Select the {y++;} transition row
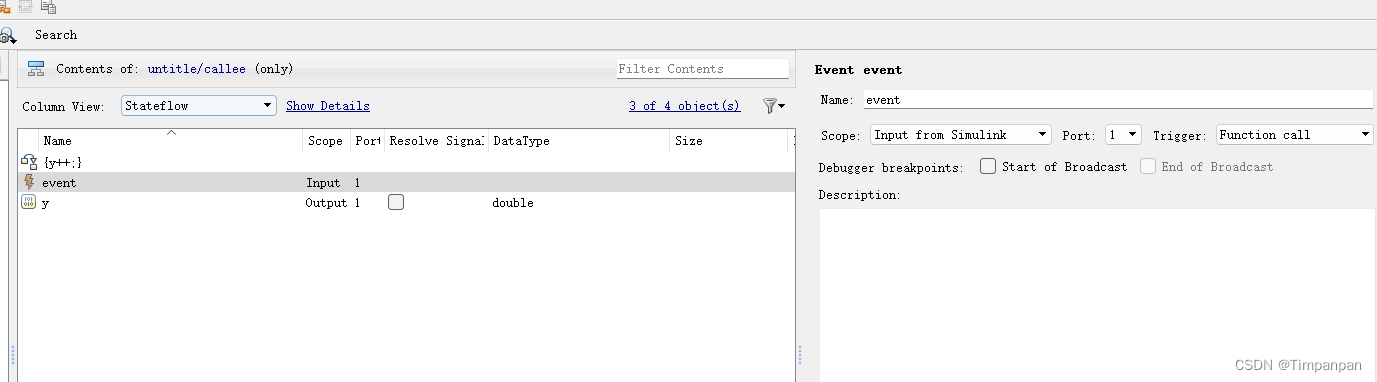The height and width of the screenshot is (382, 1377). pyautogui.click(x=406, y=161)
